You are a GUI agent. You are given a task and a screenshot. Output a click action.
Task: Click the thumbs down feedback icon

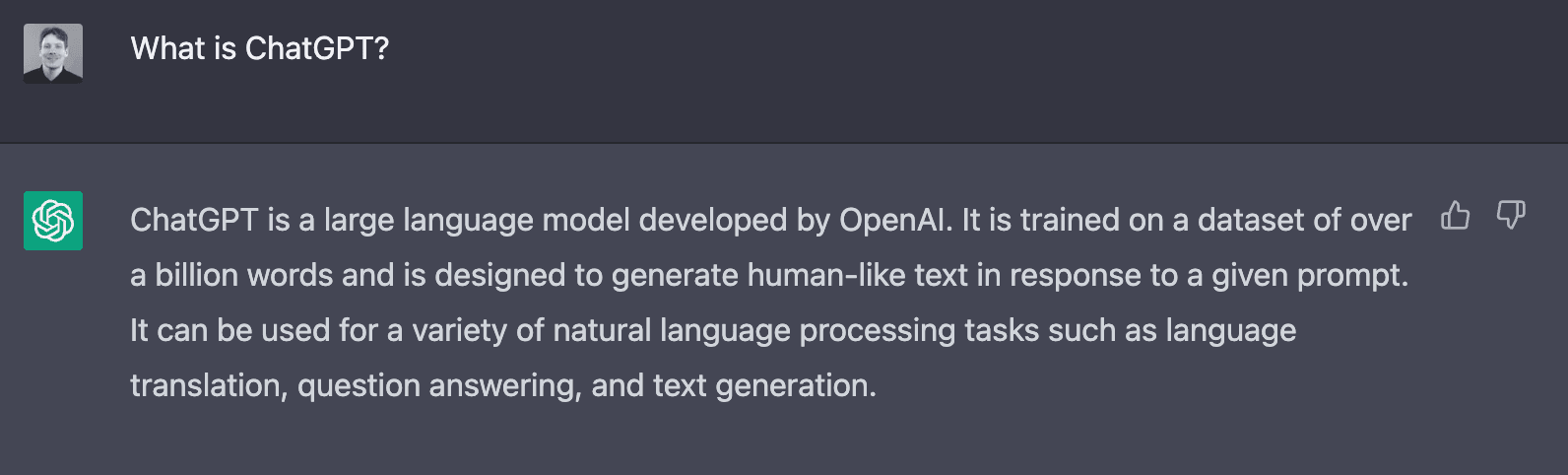pyautogui.click(x=1510, y=215)
